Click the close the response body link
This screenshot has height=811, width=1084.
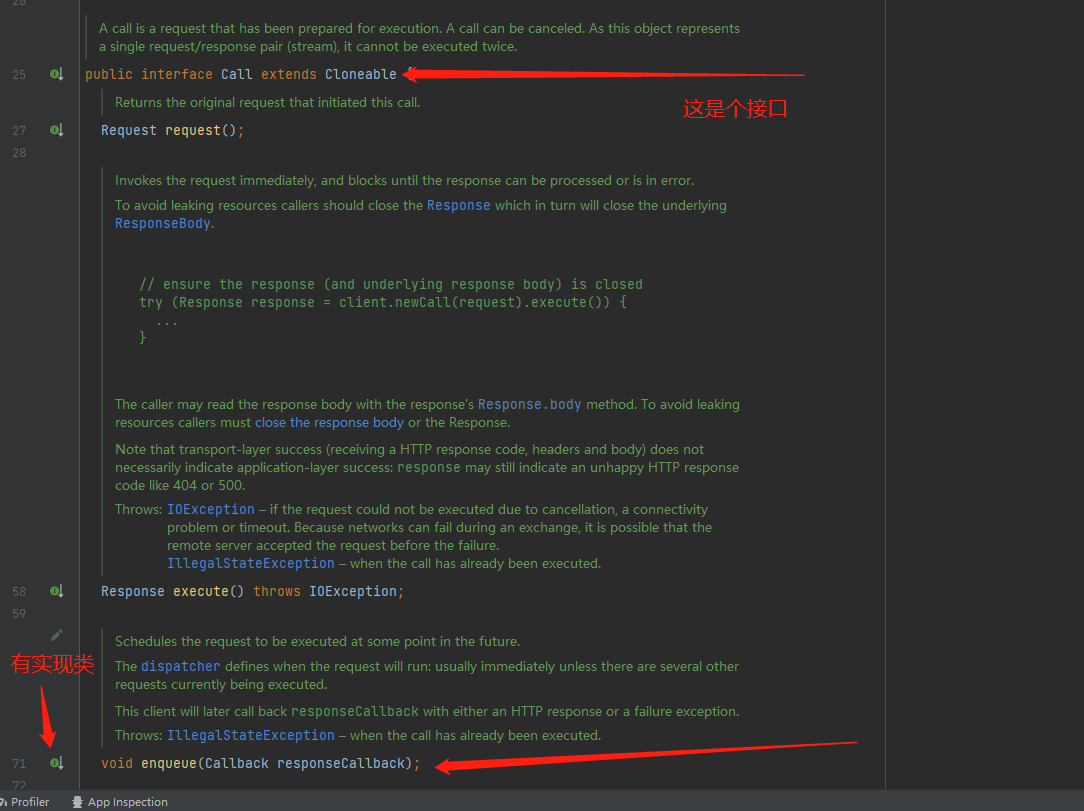328,422
